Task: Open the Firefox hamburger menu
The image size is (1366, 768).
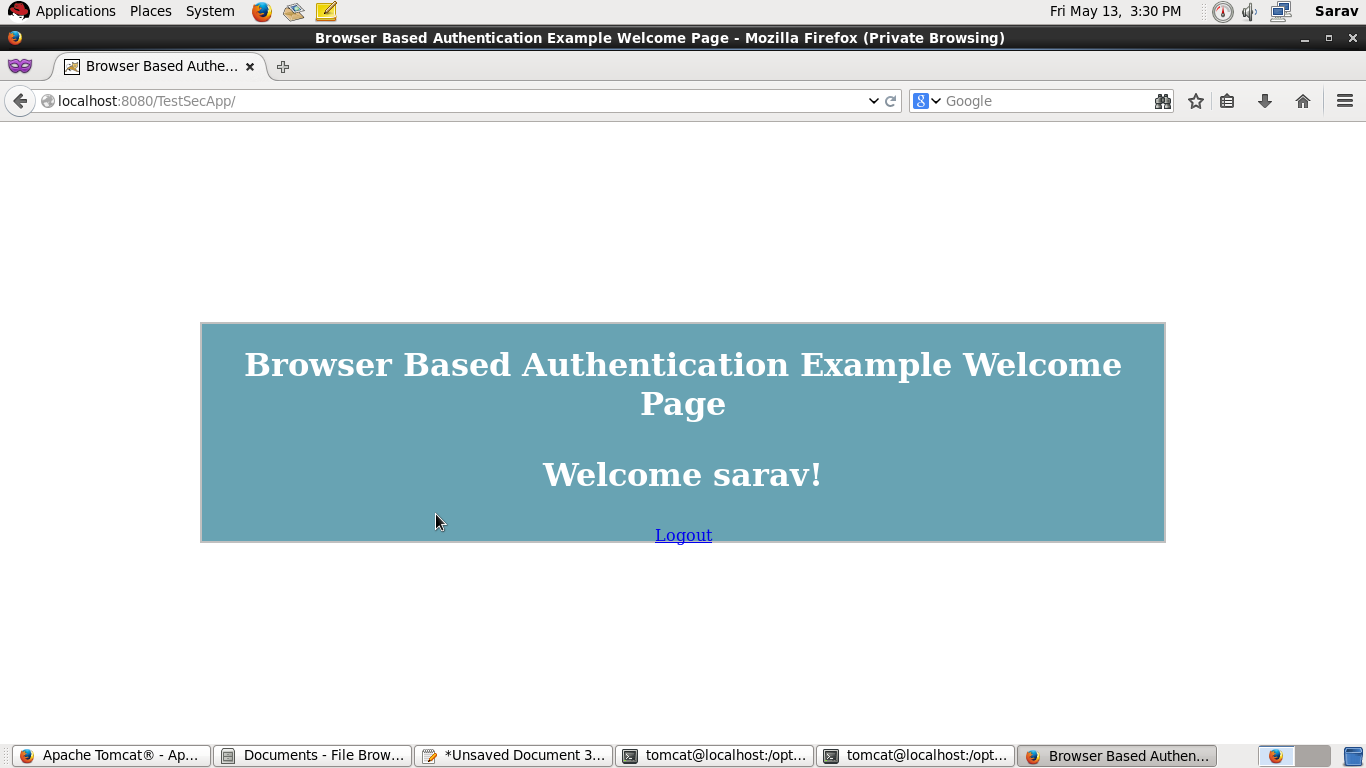Action: pyautogui.click(x=1344, y=100)
